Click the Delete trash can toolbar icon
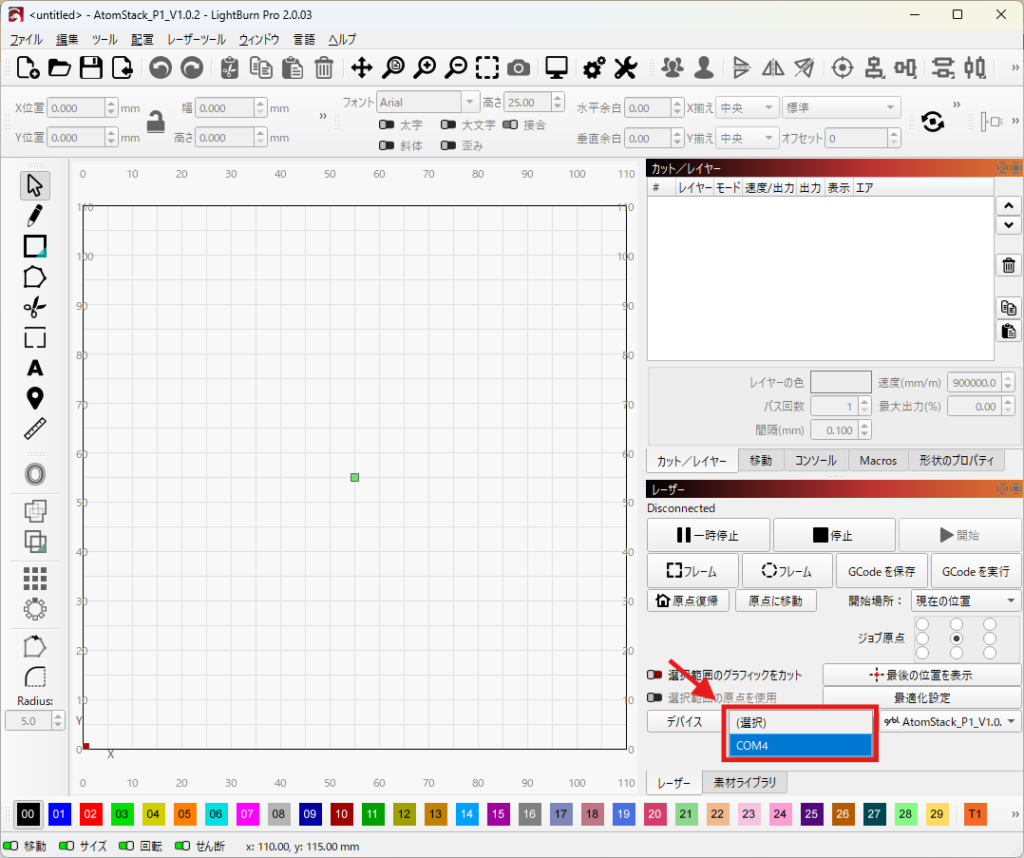1024x858 pixels. [x=324, y=68]
